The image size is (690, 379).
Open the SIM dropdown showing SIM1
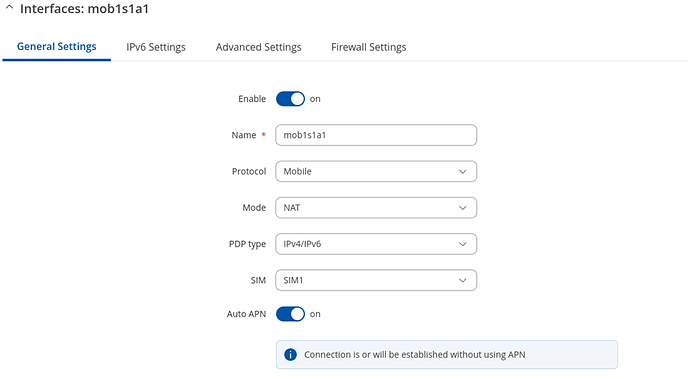tap(376, 280)
